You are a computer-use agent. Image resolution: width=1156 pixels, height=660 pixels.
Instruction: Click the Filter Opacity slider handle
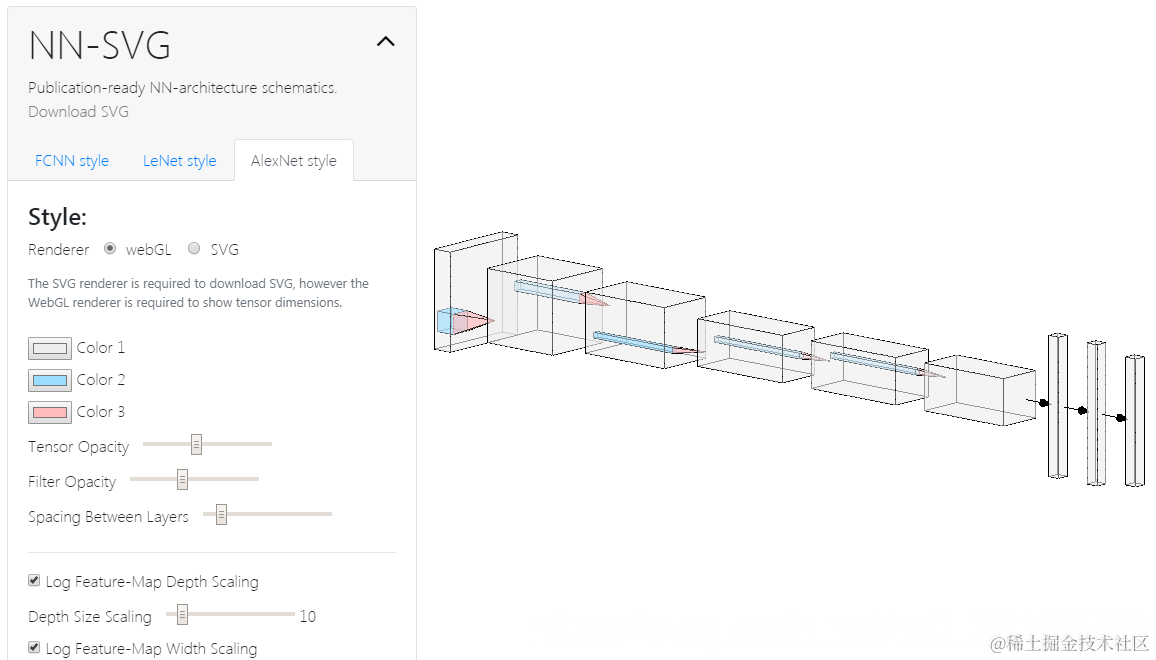pos(182,479)
